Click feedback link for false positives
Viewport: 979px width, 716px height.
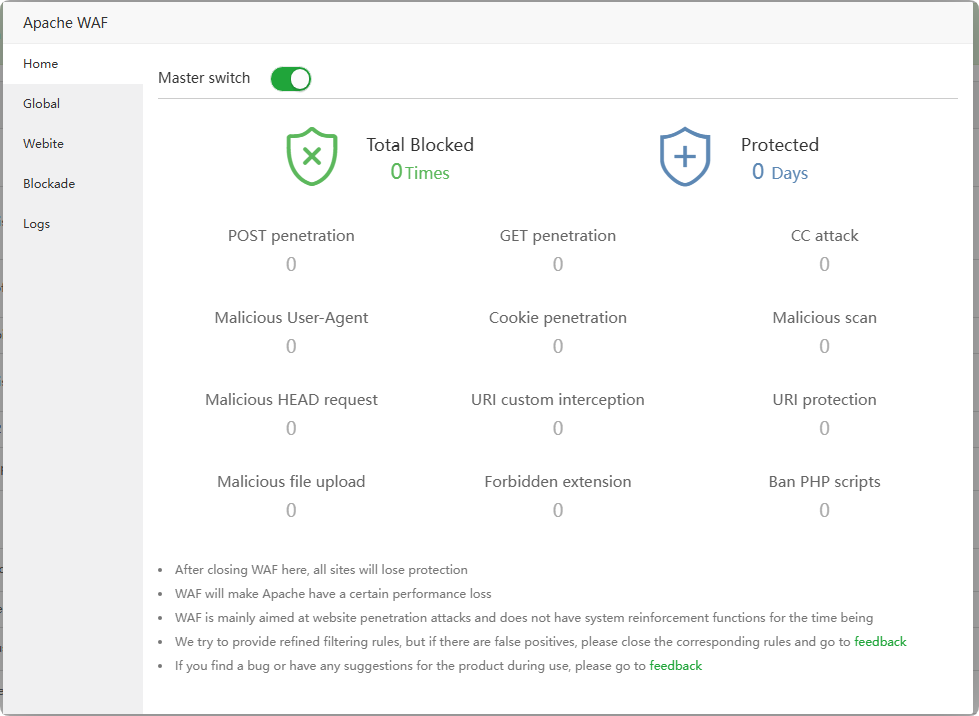[880, 642]
